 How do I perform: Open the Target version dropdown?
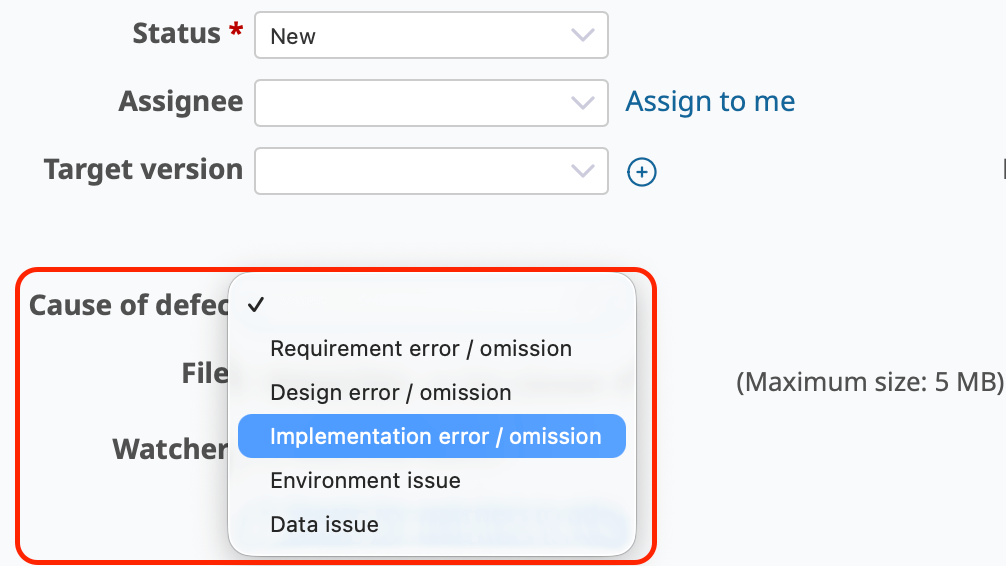click(x=431, y=171)
